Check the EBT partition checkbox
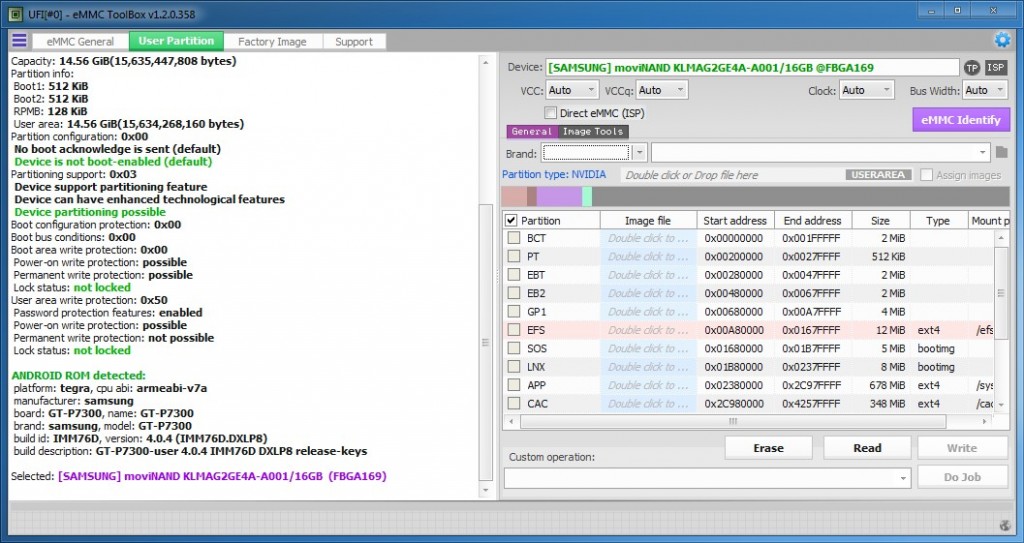 [514, 274]
